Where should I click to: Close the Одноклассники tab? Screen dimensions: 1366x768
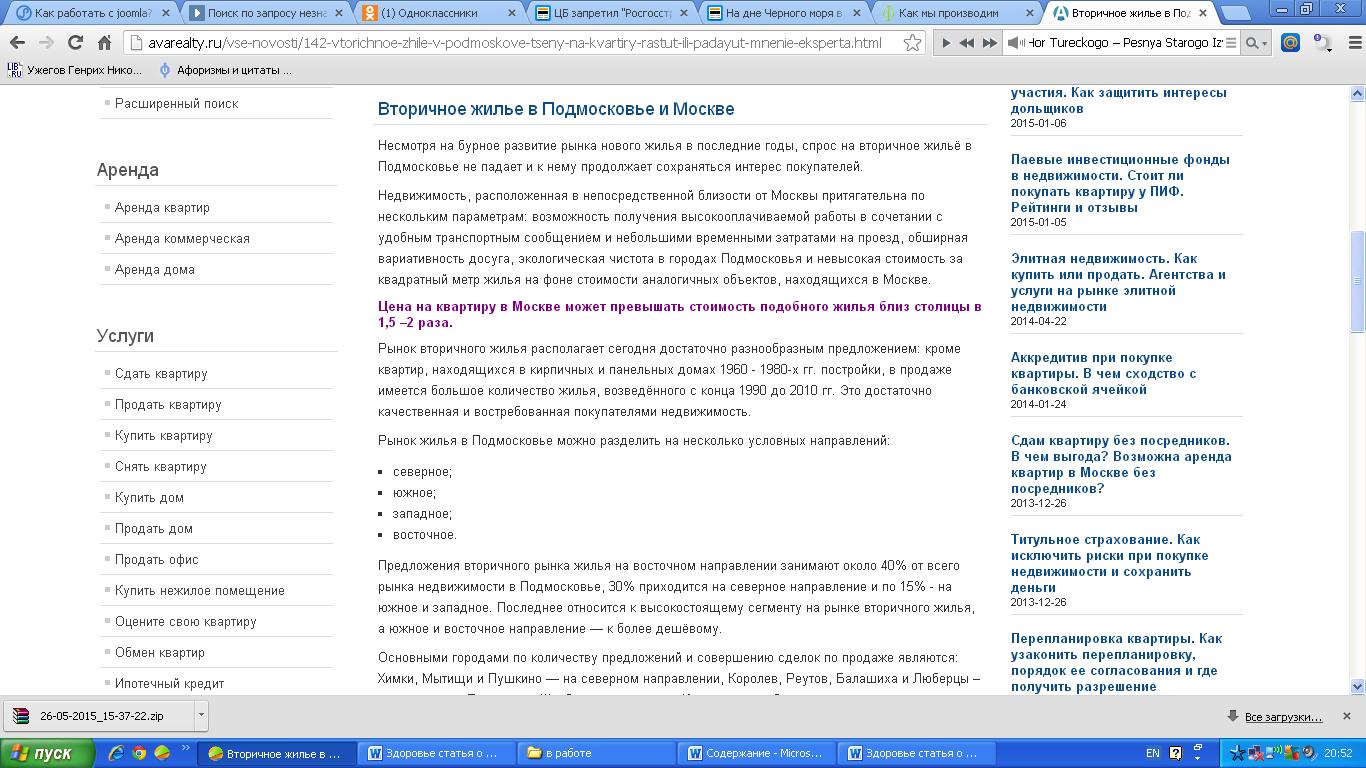coord(511,13)
